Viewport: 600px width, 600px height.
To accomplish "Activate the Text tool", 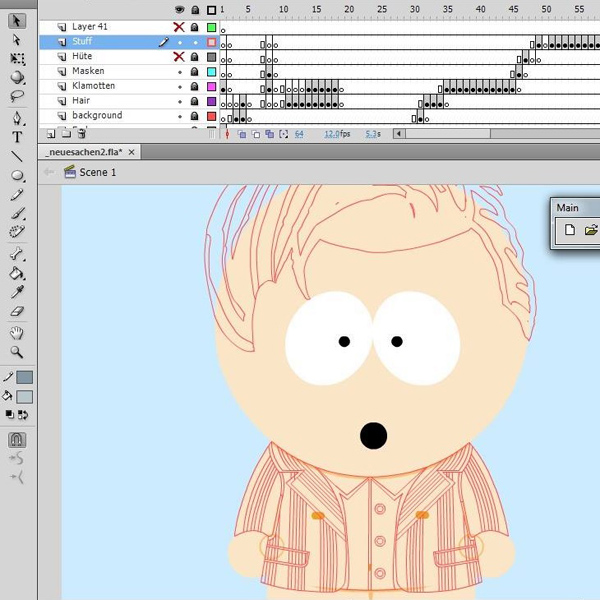I will [17, 137].
